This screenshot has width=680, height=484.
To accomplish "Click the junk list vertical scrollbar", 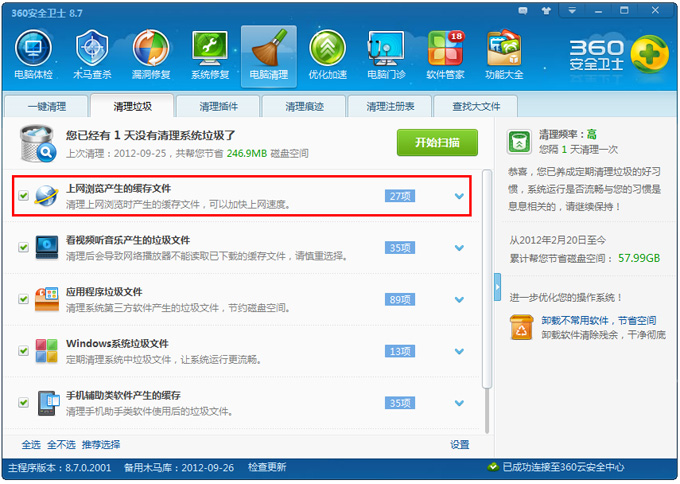I will (x=487, y=279).
